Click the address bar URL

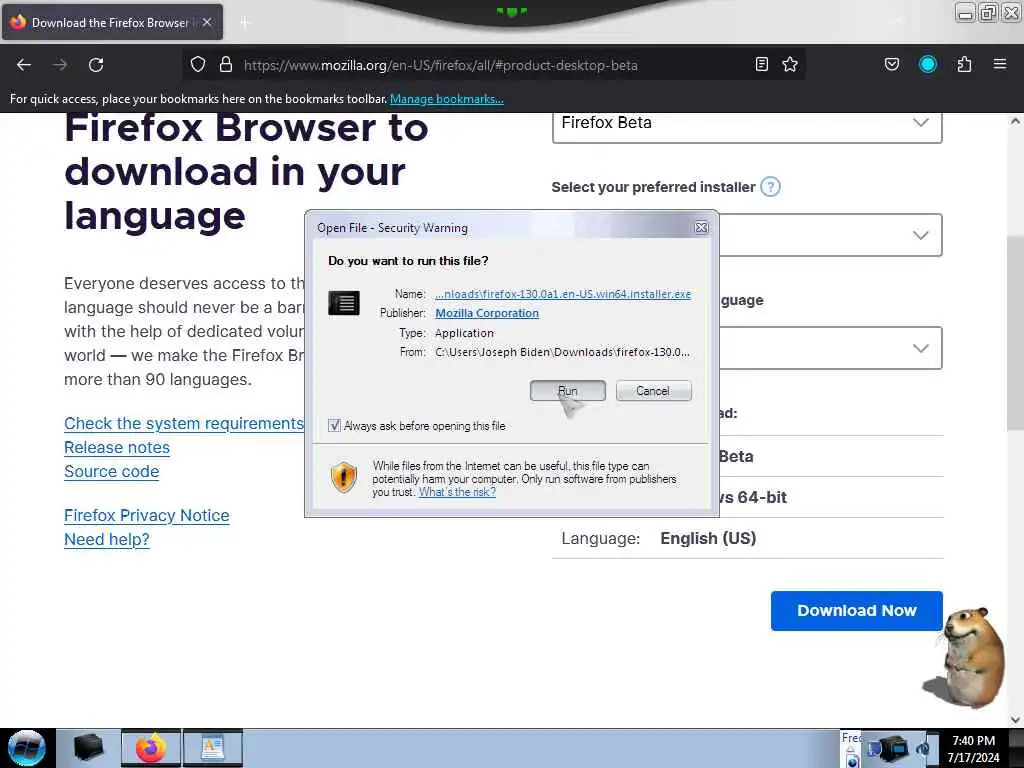[441, 65]
